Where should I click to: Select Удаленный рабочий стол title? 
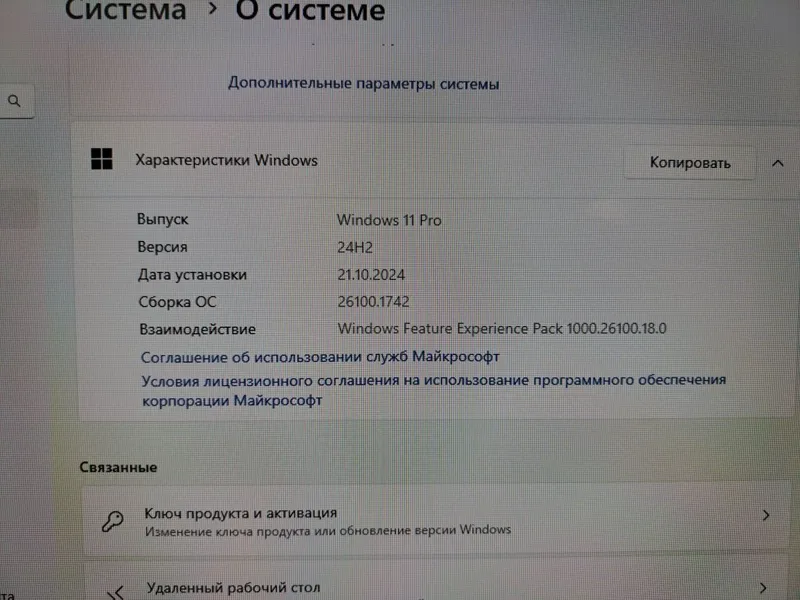point(233,588)
